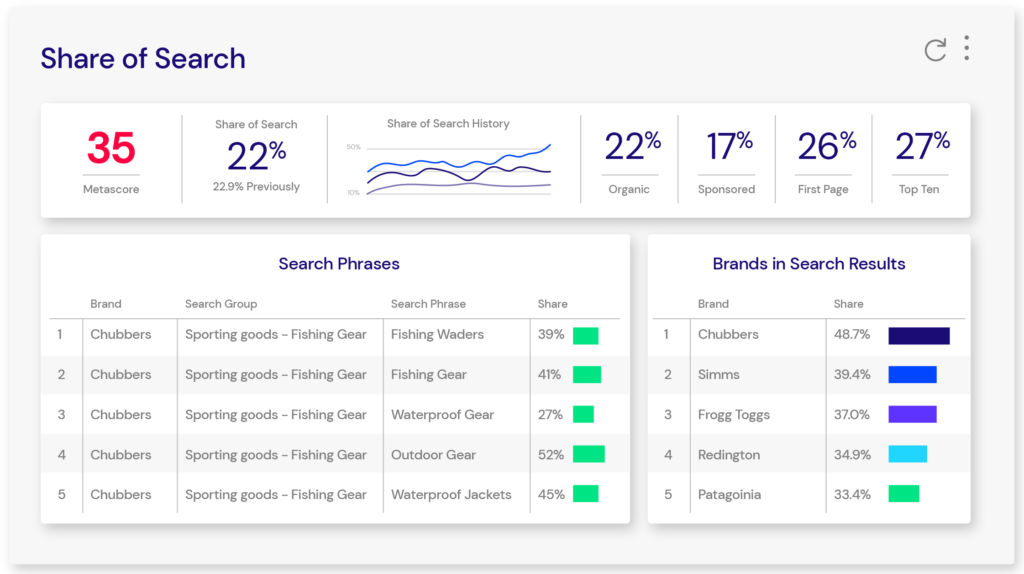Click the cyan share bar for Redington

click(908, 454)
